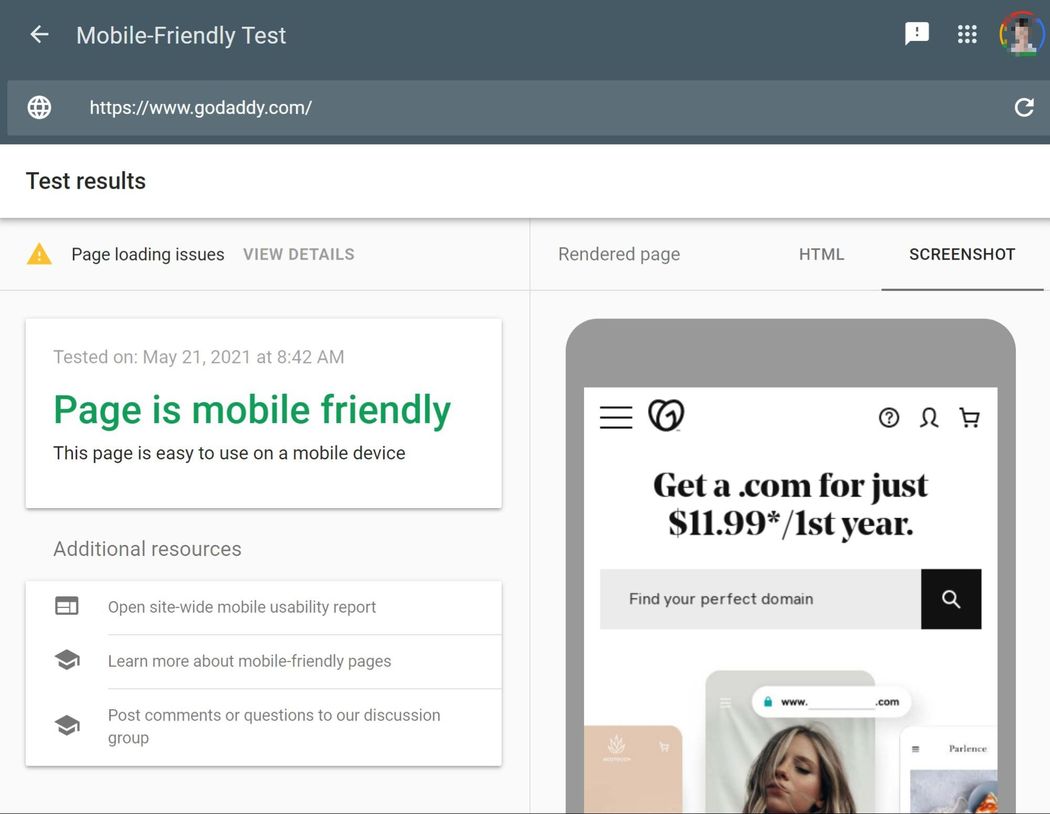This screenshot has width=1050, height=814.
Task: Open the hamburger menu in preview
Action: point(616,417)
